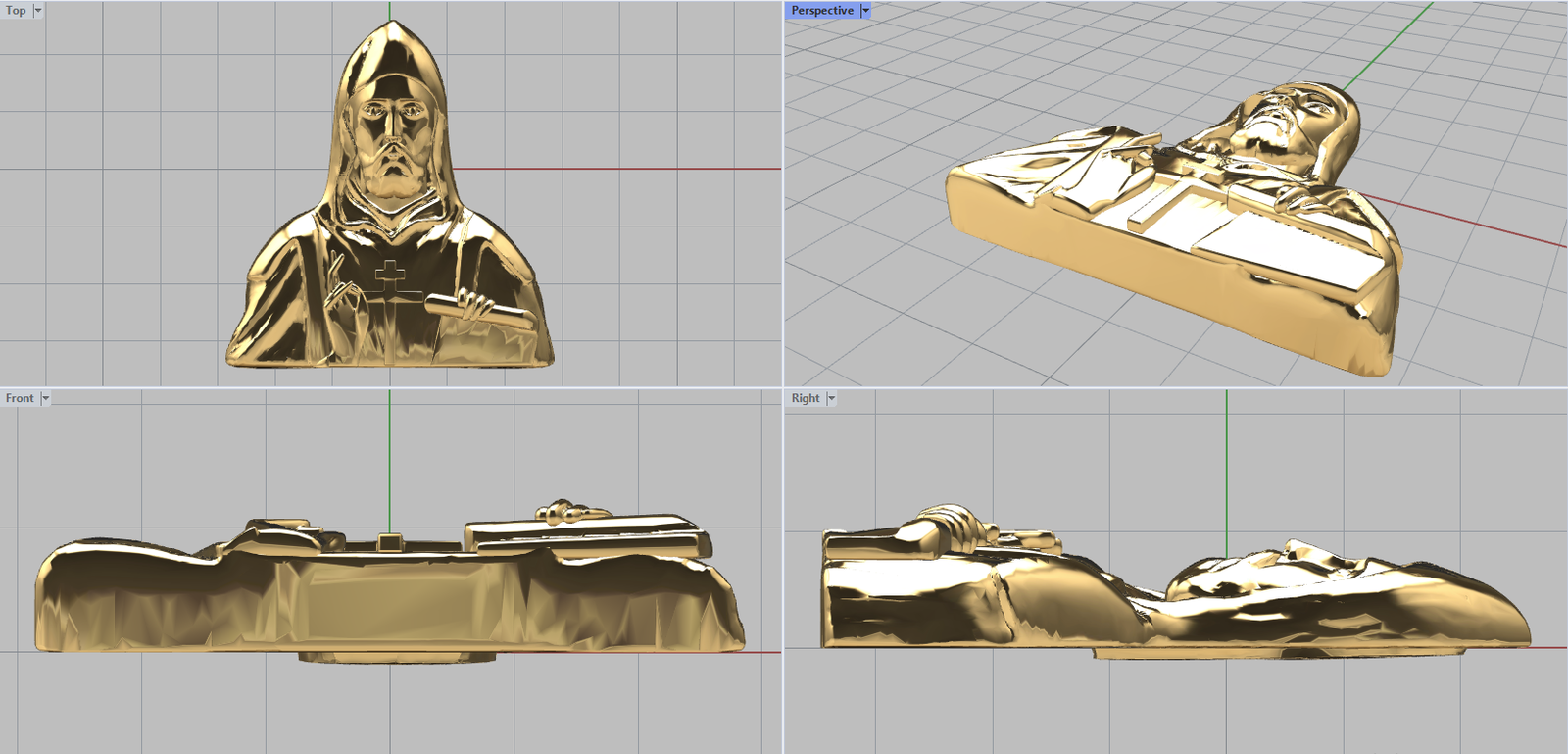Select the pointed hood tip in Top view
Image resolution: width=1568 pixels, height=754 pixels.
point(391,29)
